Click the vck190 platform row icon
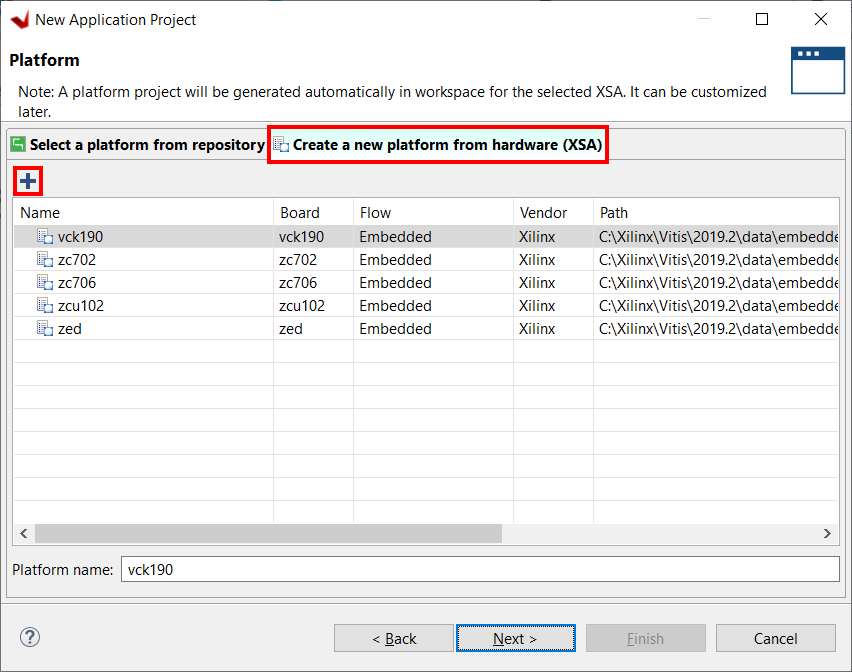Image resolution: width=852 pixels, height=672 pixels. pyautogui.click(x=45, y=236)
